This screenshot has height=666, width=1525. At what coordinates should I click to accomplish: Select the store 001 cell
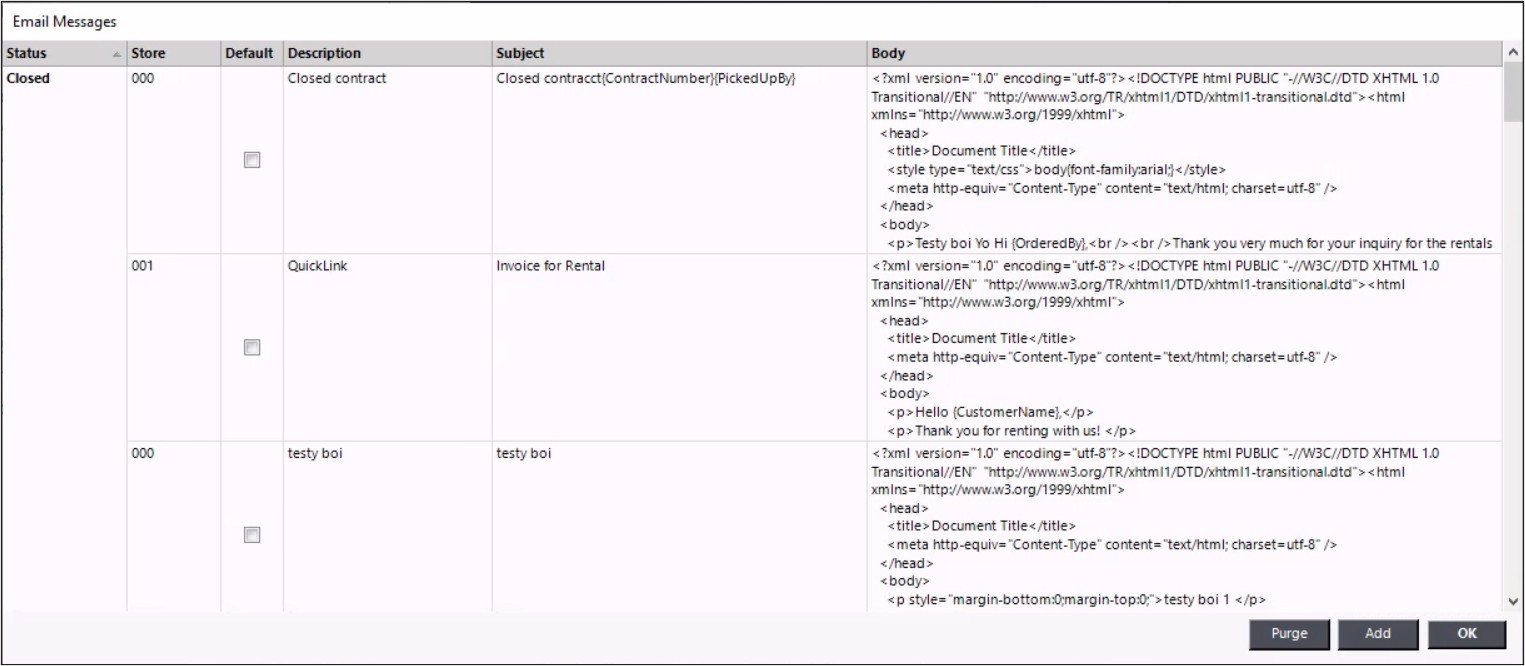tap(143, 266)
